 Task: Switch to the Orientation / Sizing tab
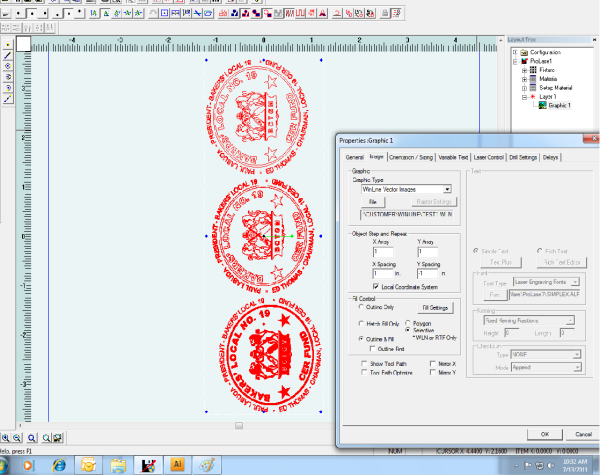click(411, 157)
